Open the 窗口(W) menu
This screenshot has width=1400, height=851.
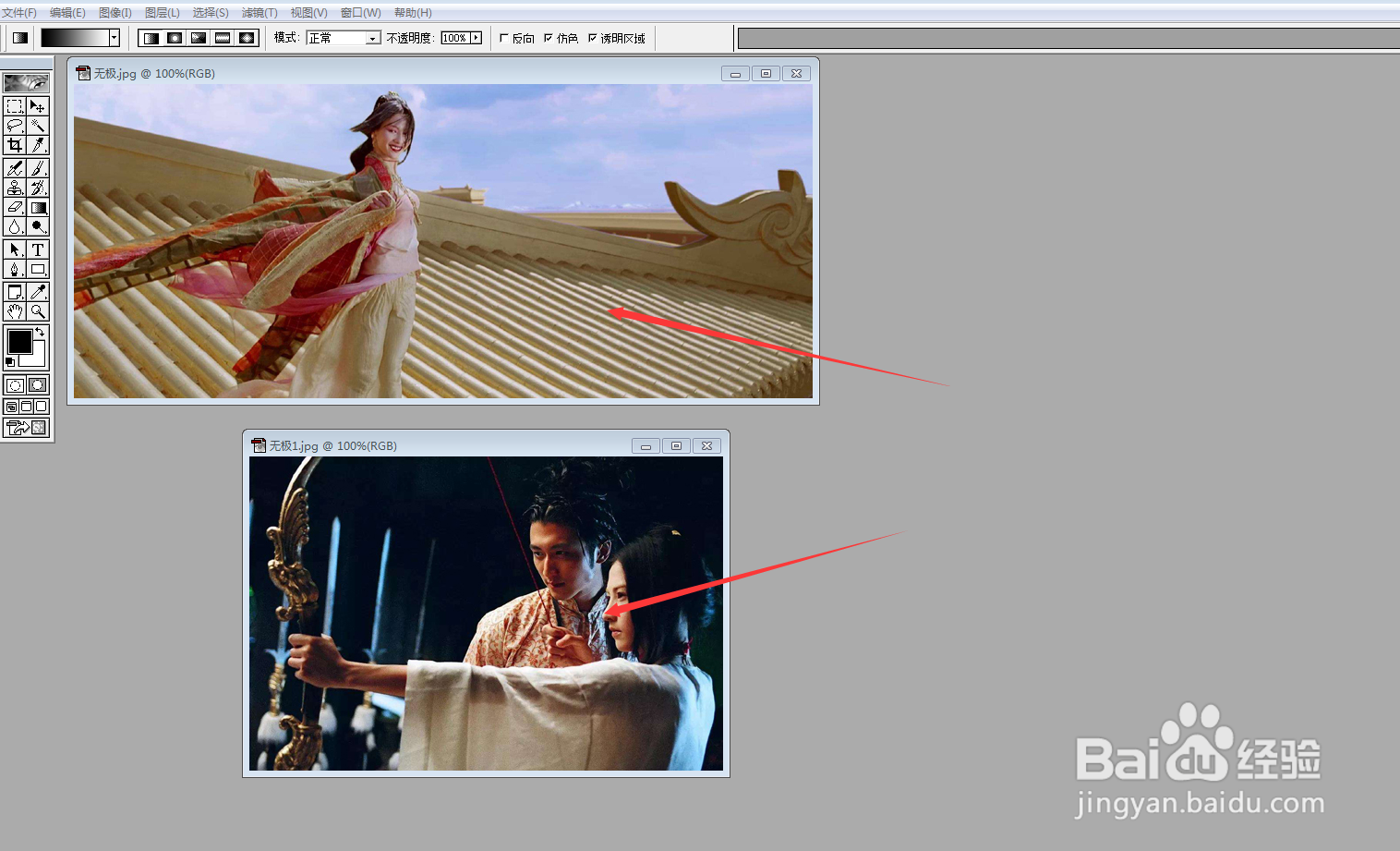pyautogui.click(x=361, y=13)
